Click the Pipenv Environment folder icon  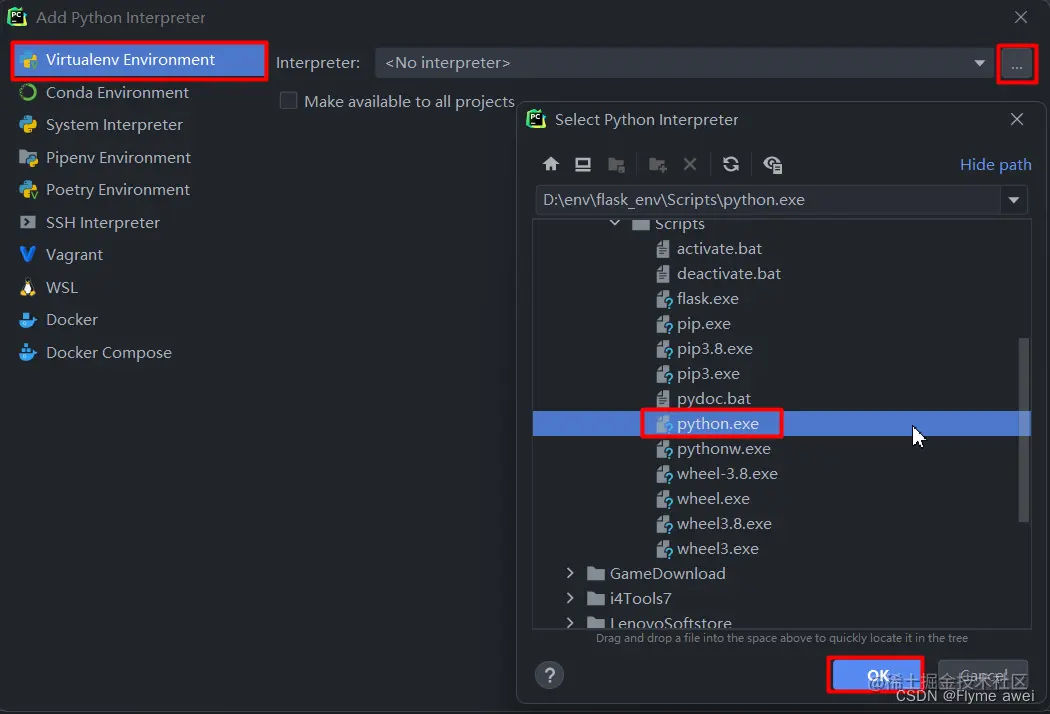(x=28, y=157)
